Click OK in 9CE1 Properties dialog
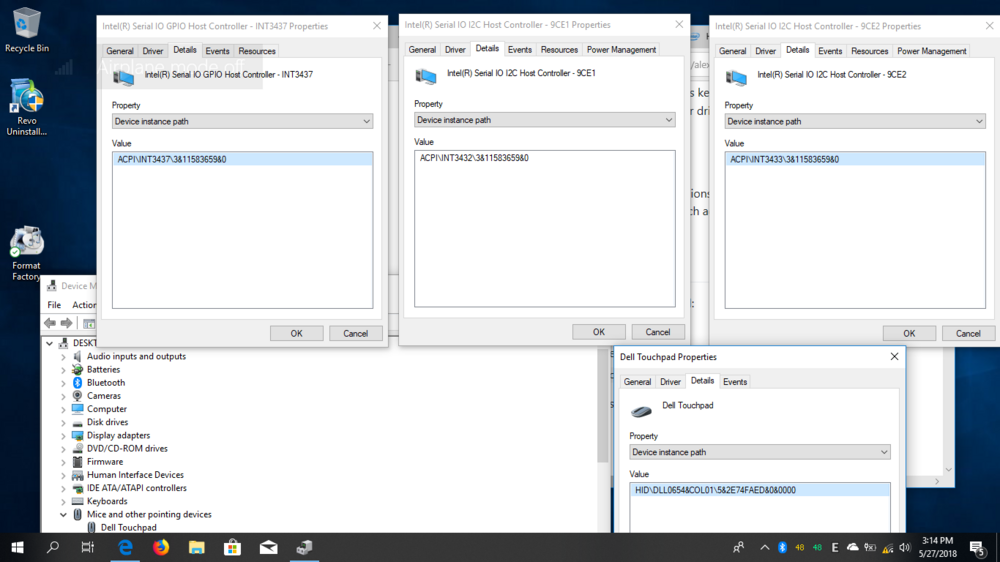1000x562 pixels. [599, 332]
